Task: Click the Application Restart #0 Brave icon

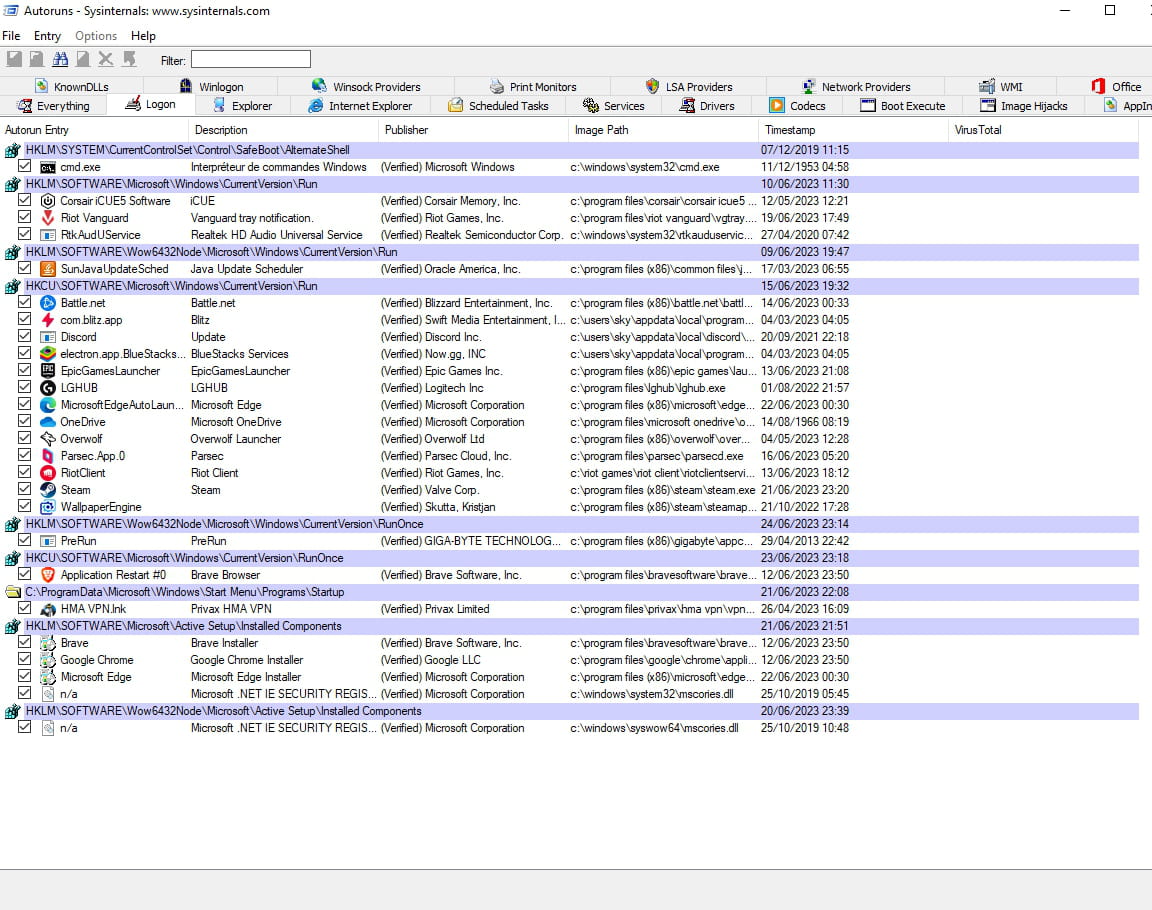Action: click(x=48, y=575)
